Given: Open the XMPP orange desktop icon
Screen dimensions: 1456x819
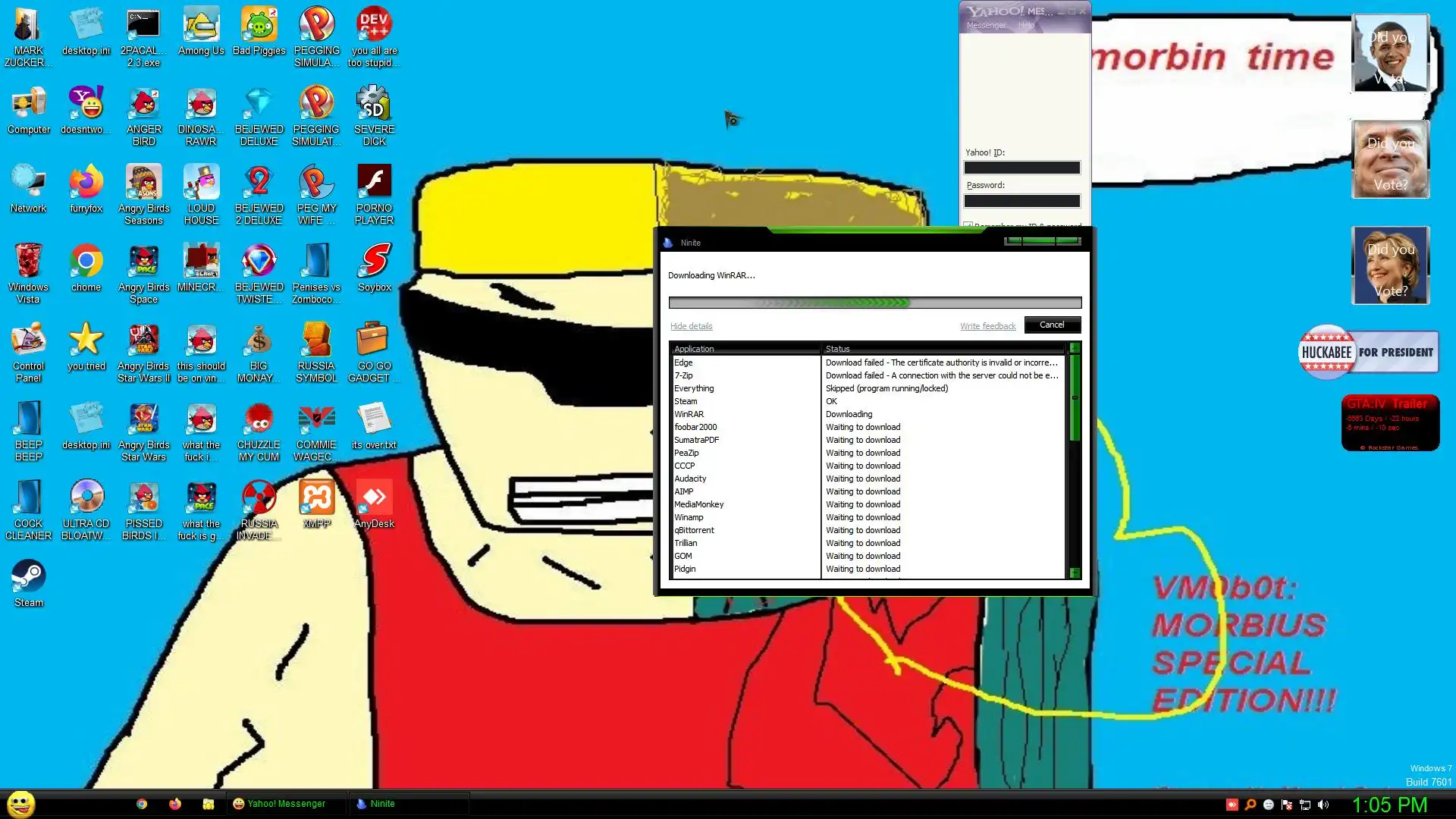Looking at the screenshot, I should [x=316, y=498].
